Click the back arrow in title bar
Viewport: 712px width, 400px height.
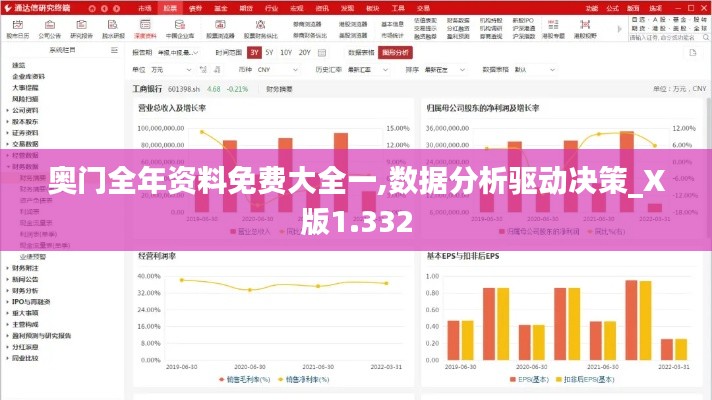pos(104,8)
